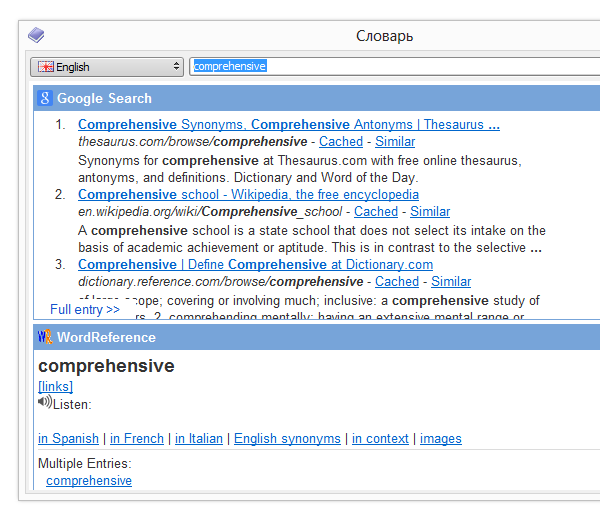The width and height of the screenshot is (600, 515).
Task: Click the Google Search section header
Action: click(x=317, y=98)
